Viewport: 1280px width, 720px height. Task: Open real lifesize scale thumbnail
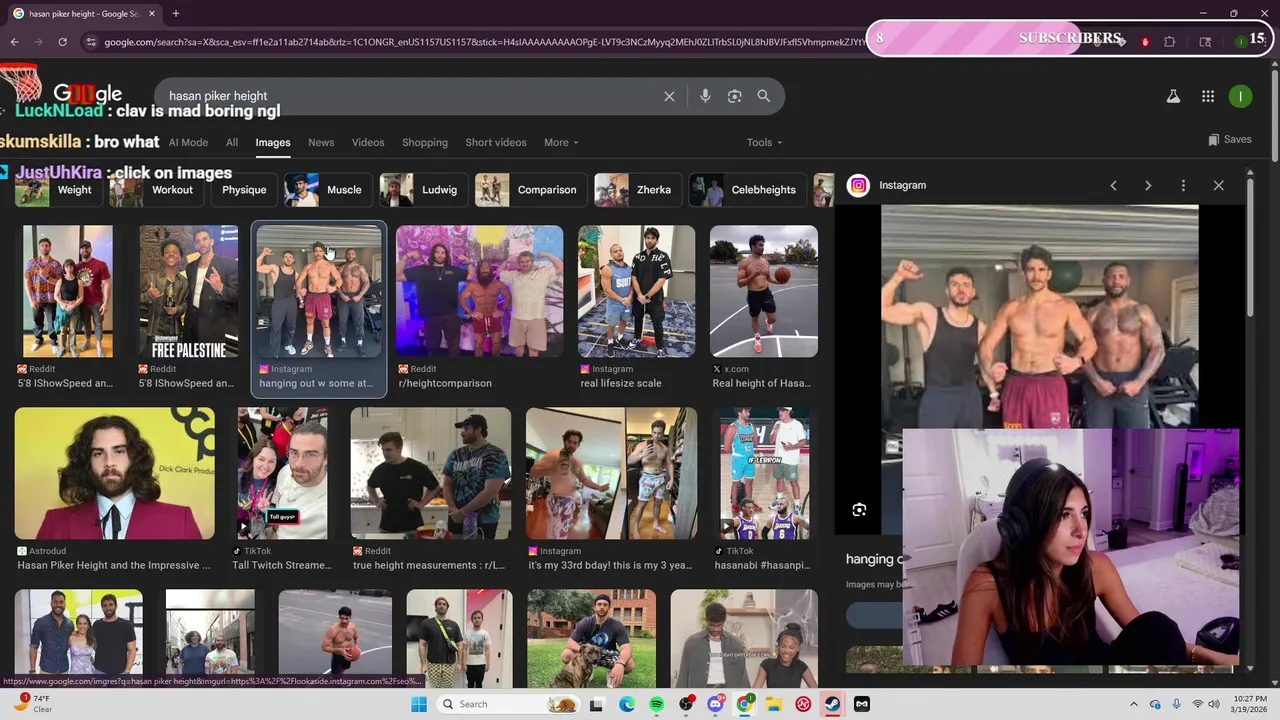coord(636,291)
